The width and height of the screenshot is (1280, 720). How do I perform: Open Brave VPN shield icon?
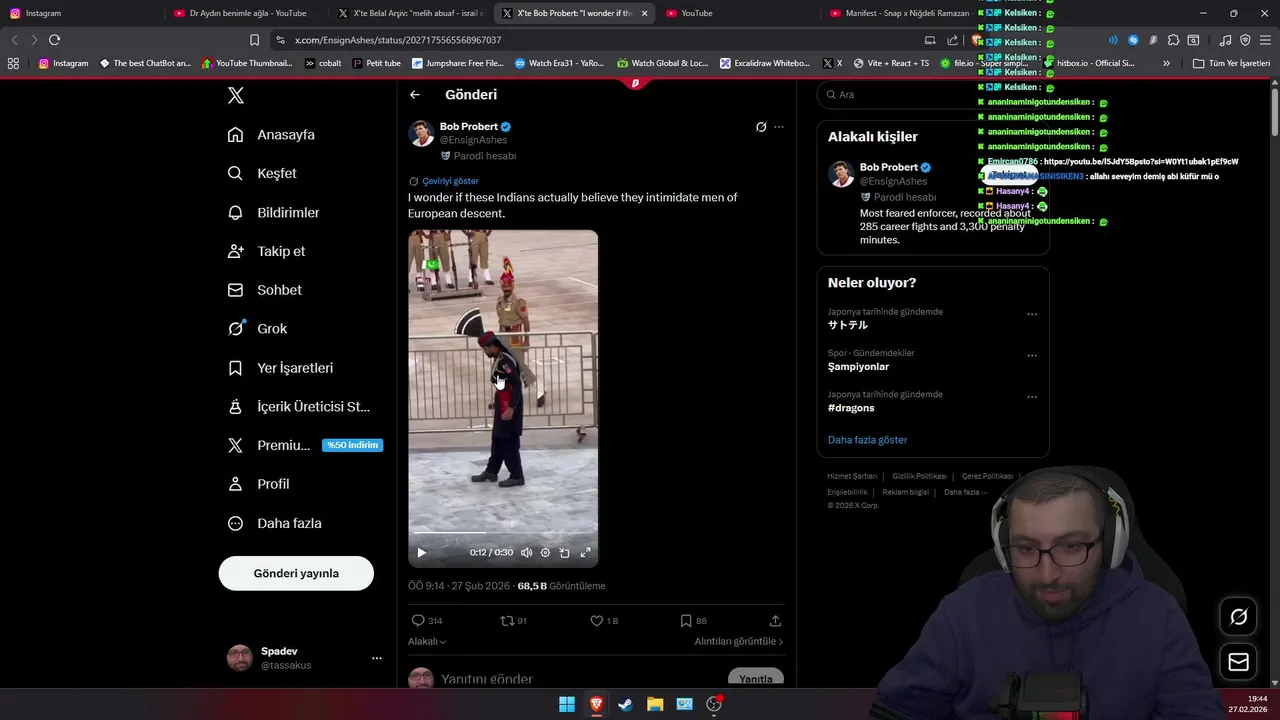click(x=1245, y=40)
